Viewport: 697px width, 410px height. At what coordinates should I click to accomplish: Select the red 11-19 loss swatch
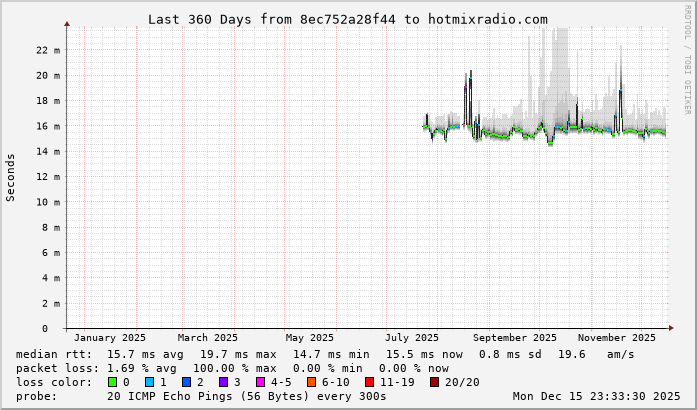(x=369, y=382)
